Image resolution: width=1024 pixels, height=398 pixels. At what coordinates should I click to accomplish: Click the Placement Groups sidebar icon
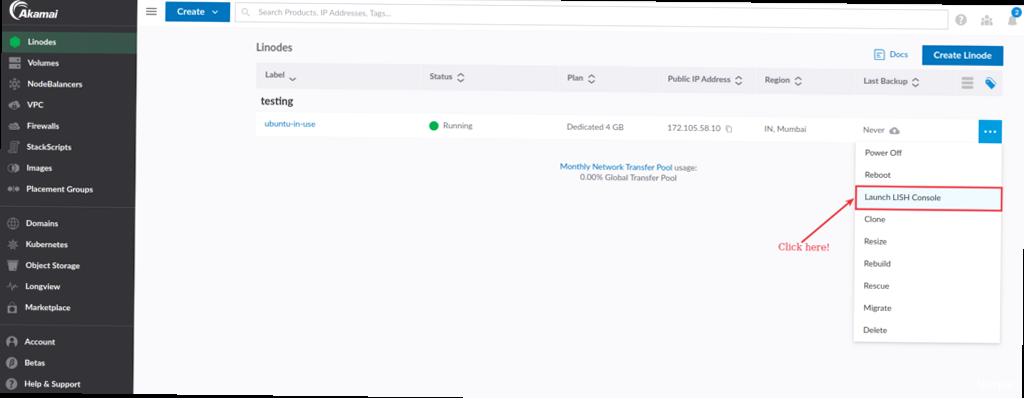14,190
